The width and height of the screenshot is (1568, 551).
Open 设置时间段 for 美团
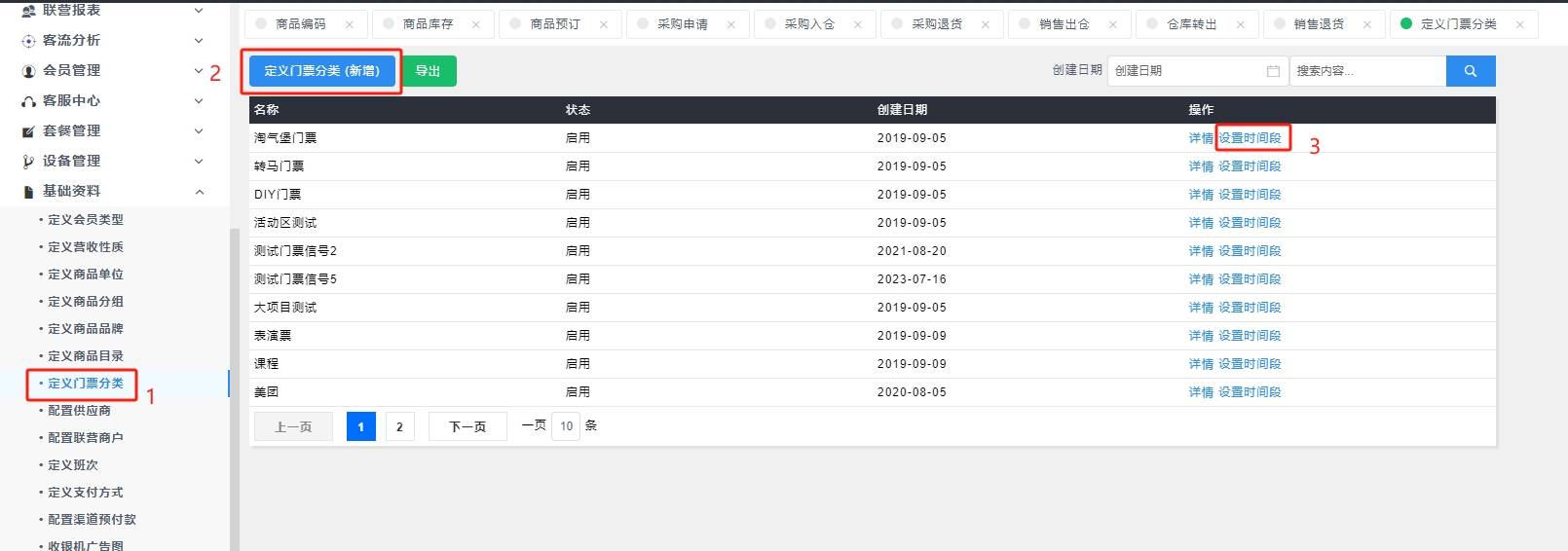click(x=1250, y=392)
